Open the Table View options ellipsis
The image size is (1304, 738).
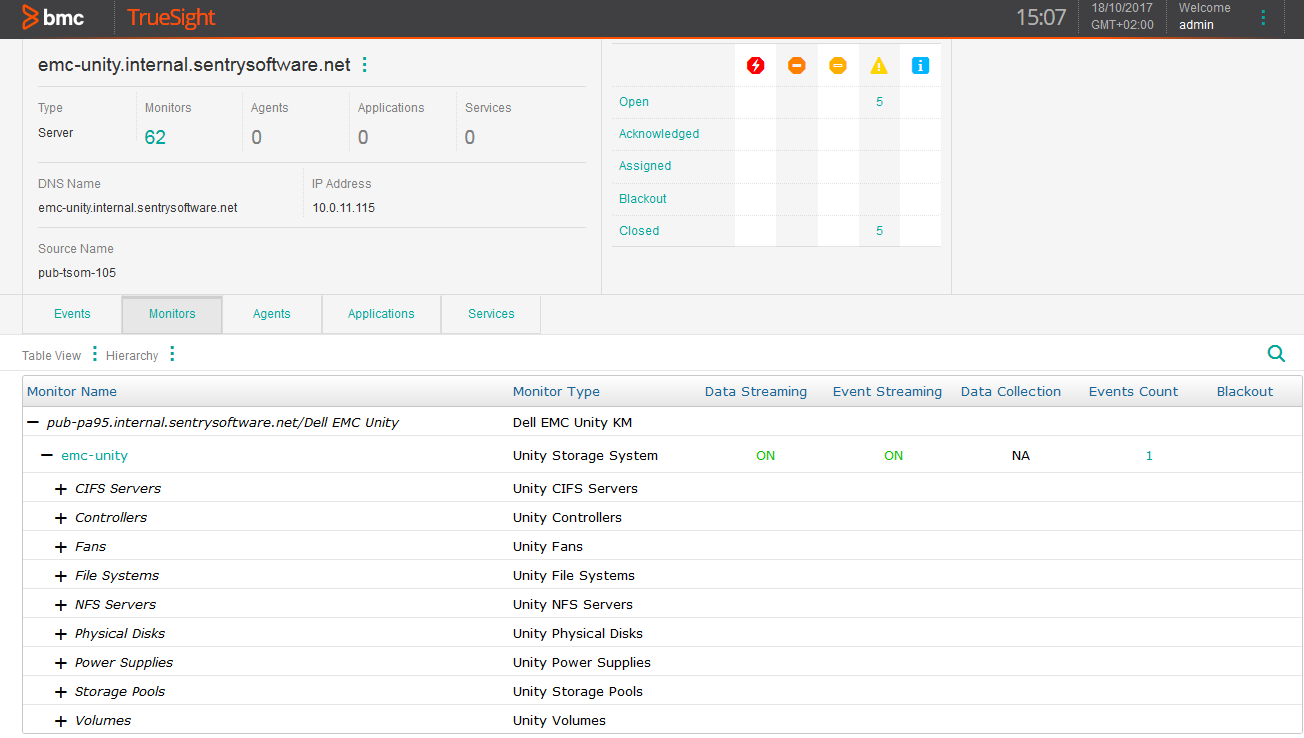pyautogui.click(x=92, y=354)
